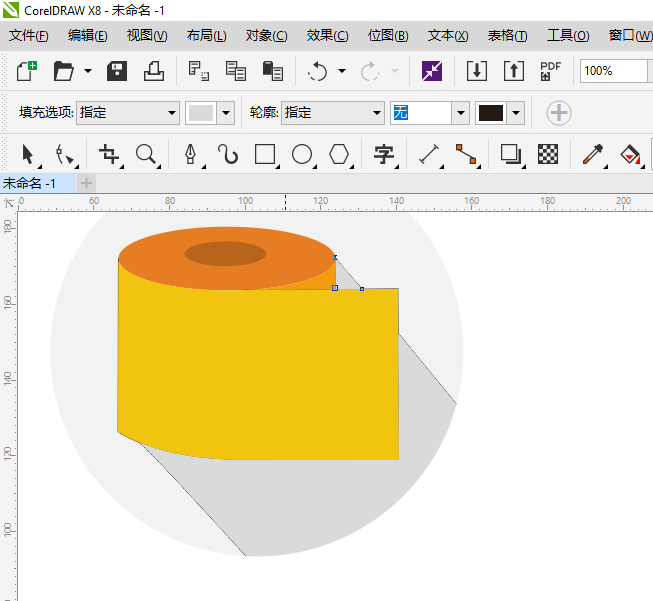This screenshot has width=653, height=601.
Task: Open the 效果(C) menu
Action: (x=327, y=35)
